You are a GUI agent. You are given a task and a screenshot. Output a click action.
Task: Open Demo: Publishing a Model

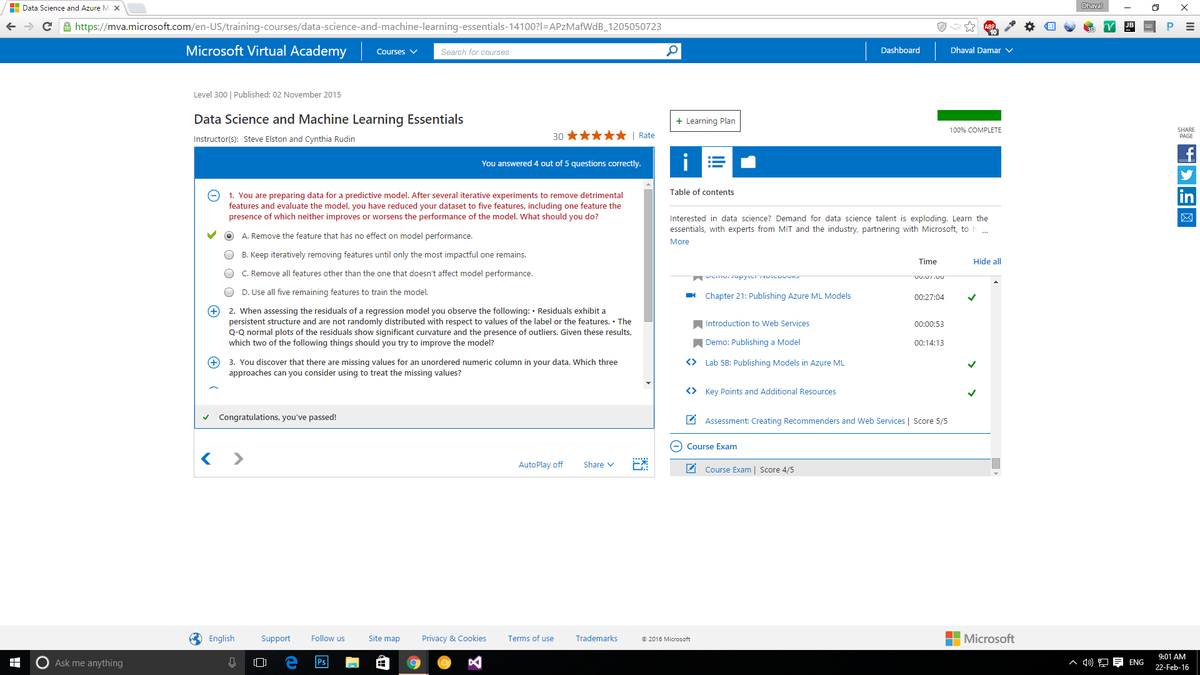[x=752, y=342]
